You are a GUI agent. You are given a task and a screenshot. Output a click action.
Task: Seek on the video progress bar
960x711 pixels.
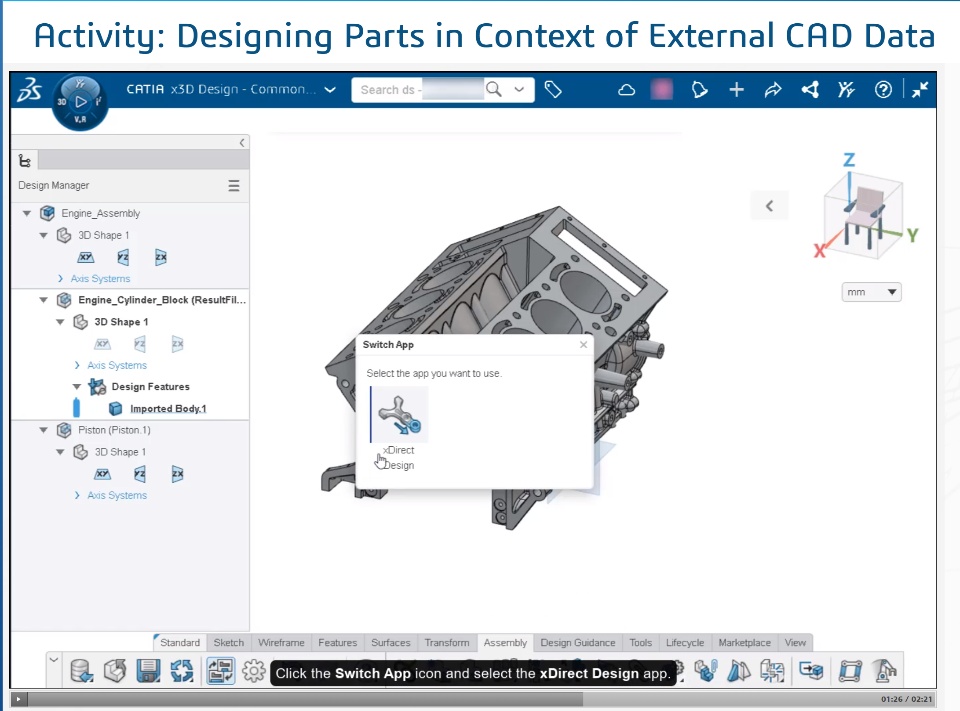tap(452, 699)
